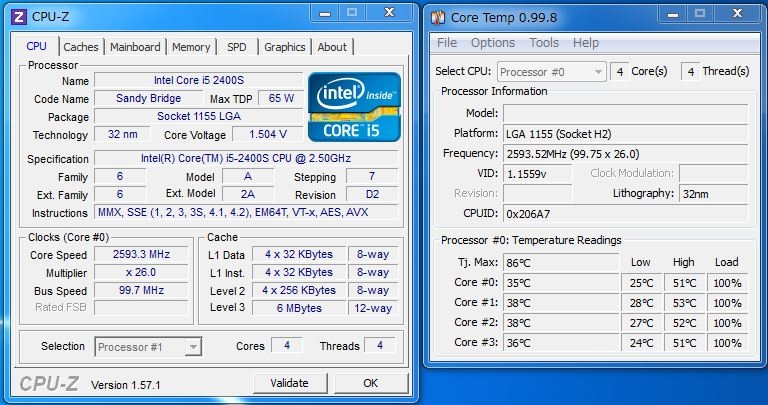Click the CPUID value 0x206A7
This screenshot has height=405, width=768.
(625, 214)
